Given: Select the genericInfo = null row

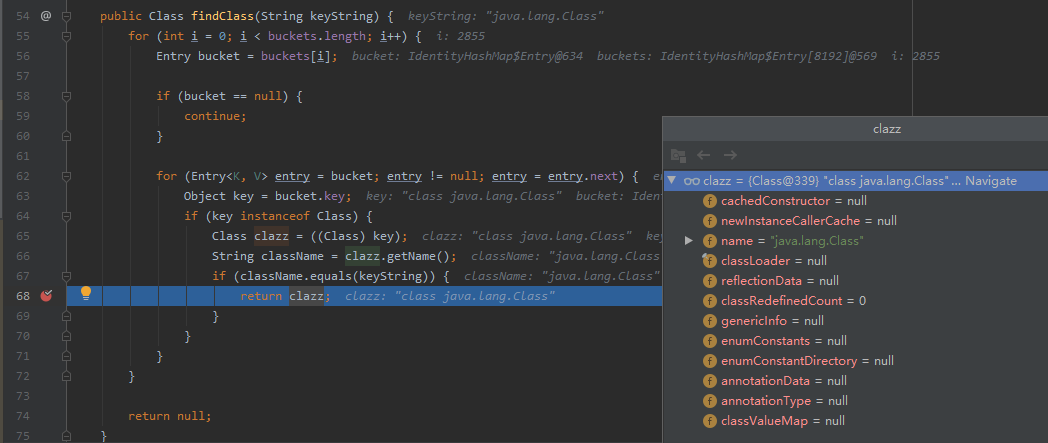Looking at the screenshot, I should coord(855,321).
